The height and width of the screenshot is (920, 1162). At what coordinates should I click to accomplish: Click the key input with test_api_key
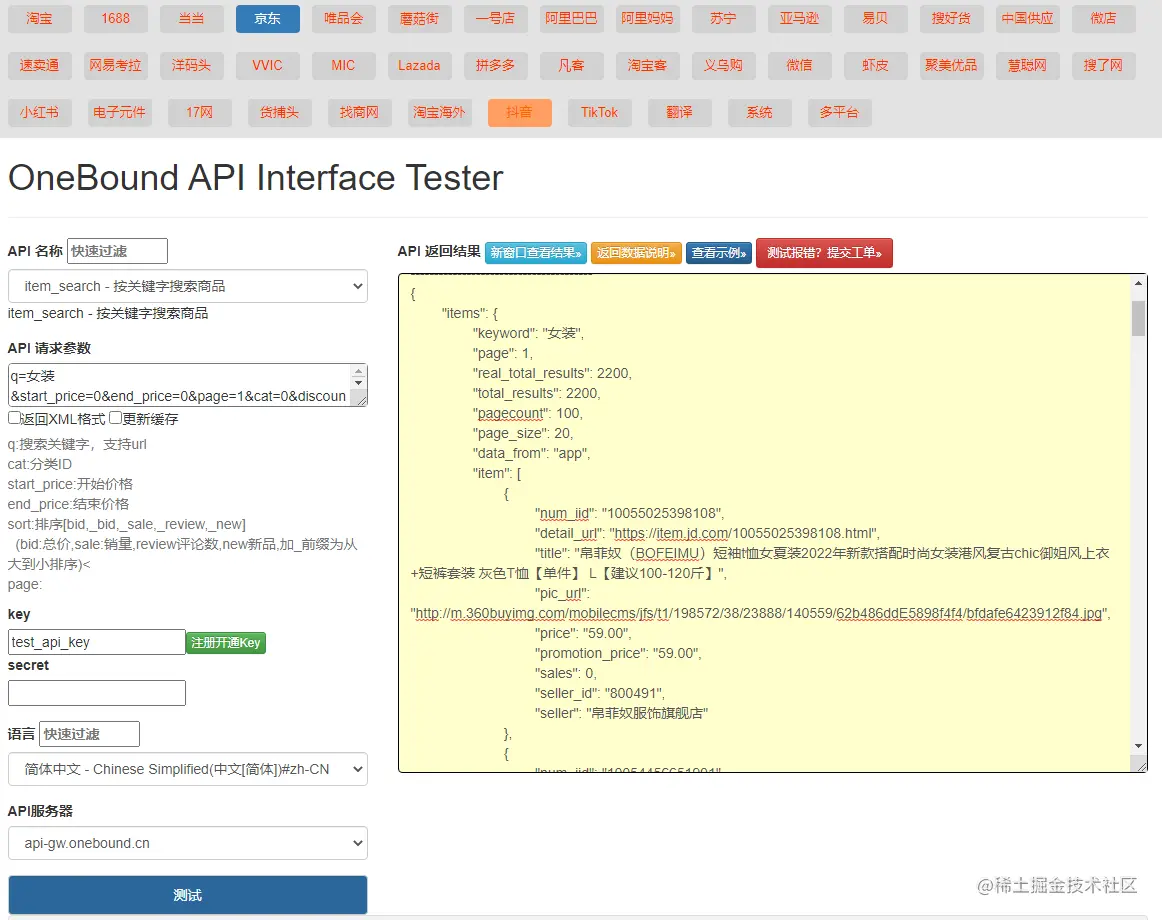point(96,642)
